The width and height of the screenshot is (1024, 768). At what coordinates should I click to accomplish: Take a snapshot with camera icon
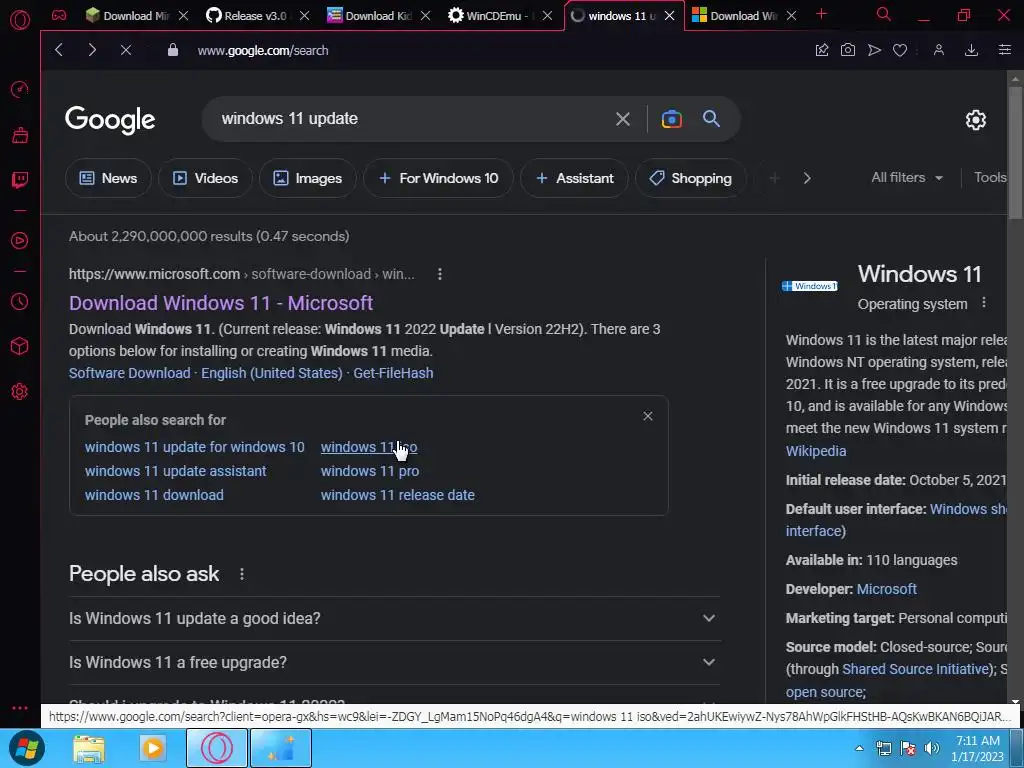tap(848, 50)
